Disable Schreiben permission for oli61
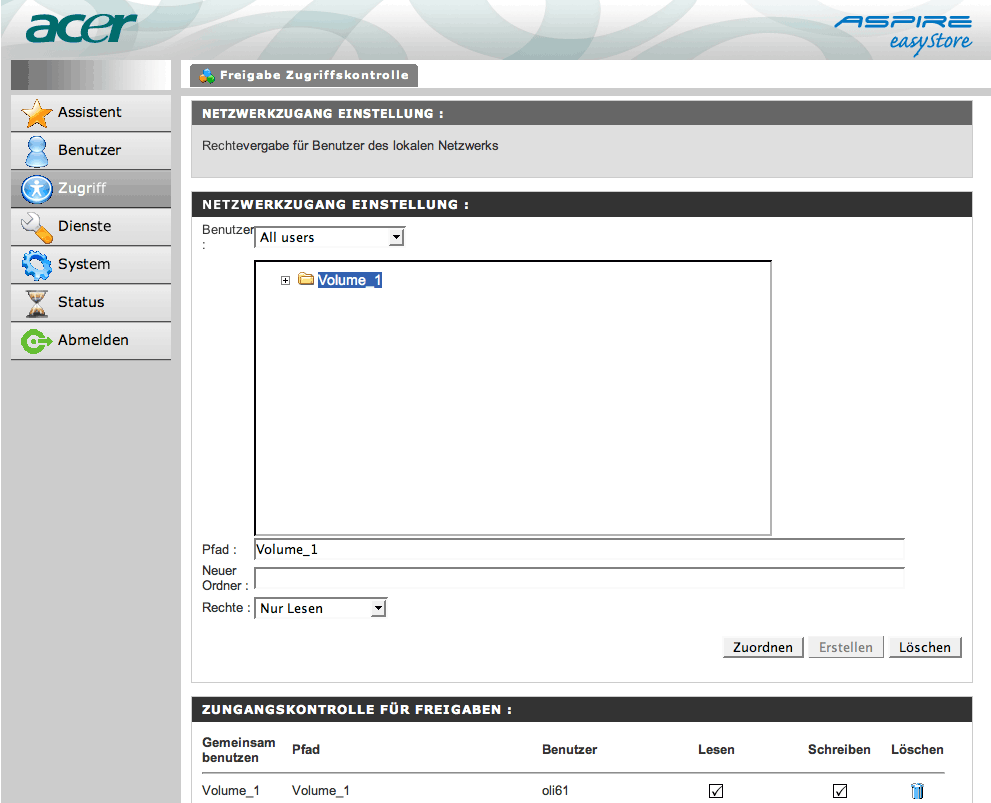Viewport: 991px width, 803px height. tap(839, 790)
